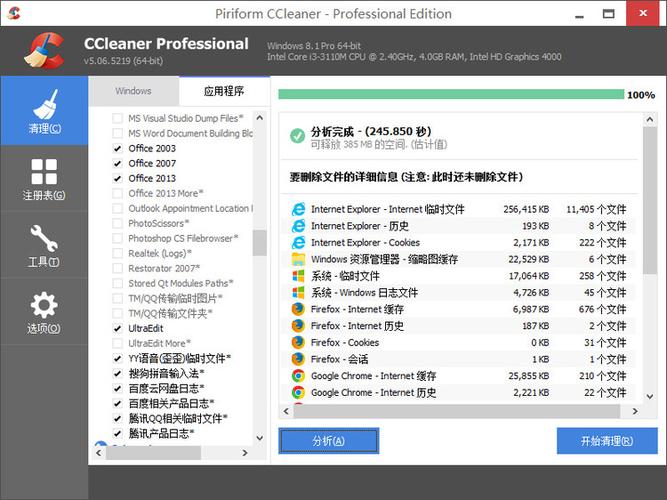Click the 256,415 KB size value

pyautogui.click(x=526, y=209)
